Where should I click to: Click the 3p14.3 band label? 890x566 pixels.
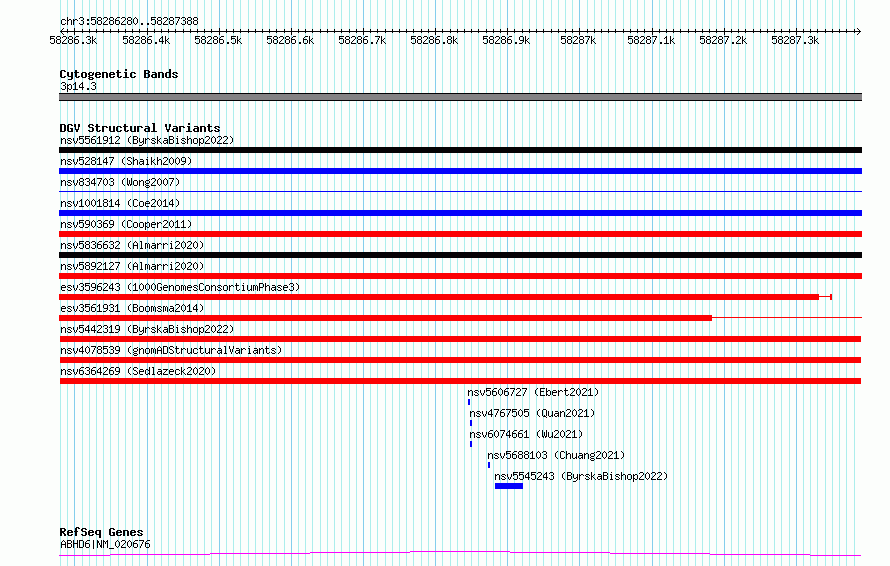[78, 86]
